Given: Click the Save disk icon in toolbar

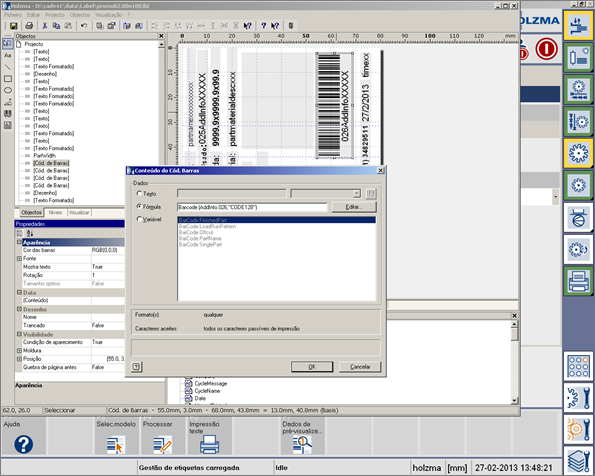Looking at the screenshot, I should 14,26.
